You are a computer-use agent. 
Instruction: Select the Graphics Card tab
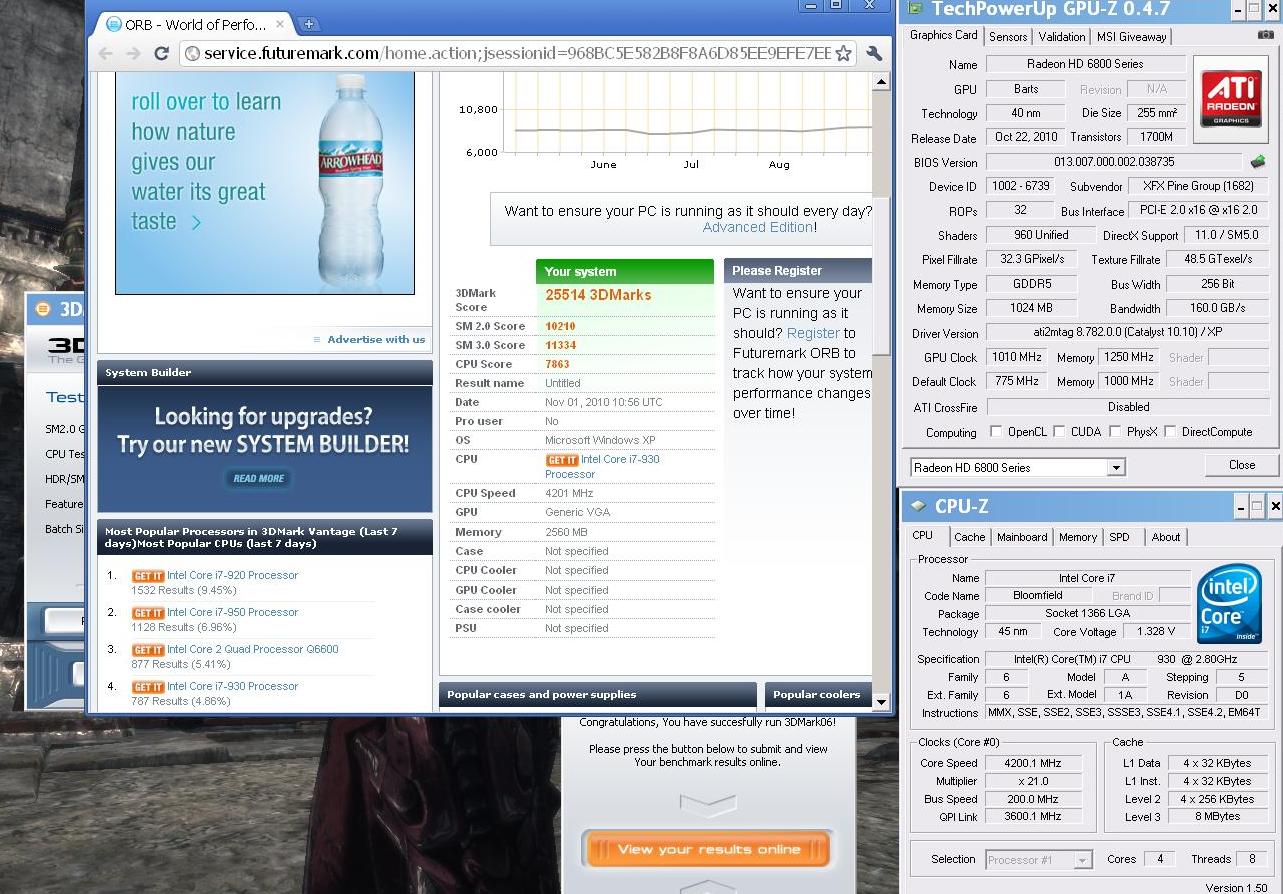click(x=944, y=35)
